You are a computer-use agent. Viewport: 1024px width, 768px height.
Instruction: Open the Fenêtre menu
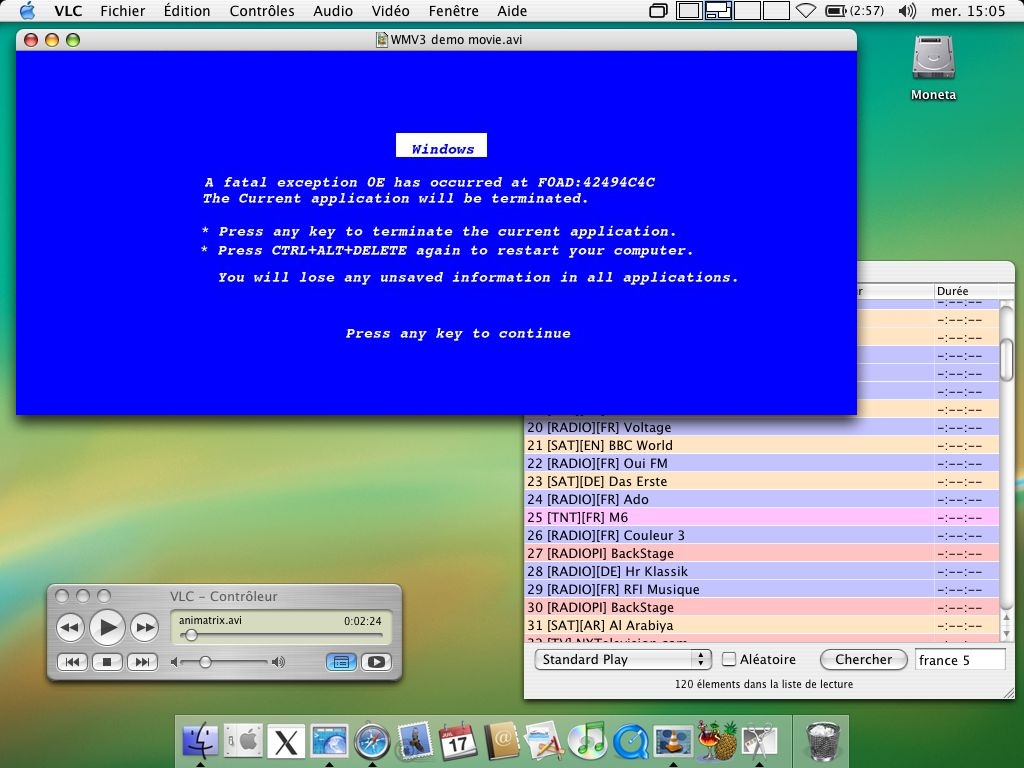[x=453, y=11]
